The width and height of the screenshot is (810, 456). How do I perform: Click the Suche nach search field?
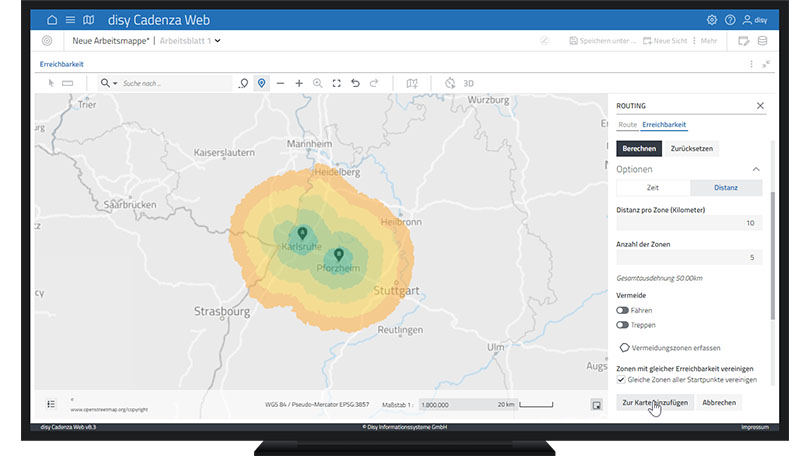pyautogui.click(x=176, y=83)
